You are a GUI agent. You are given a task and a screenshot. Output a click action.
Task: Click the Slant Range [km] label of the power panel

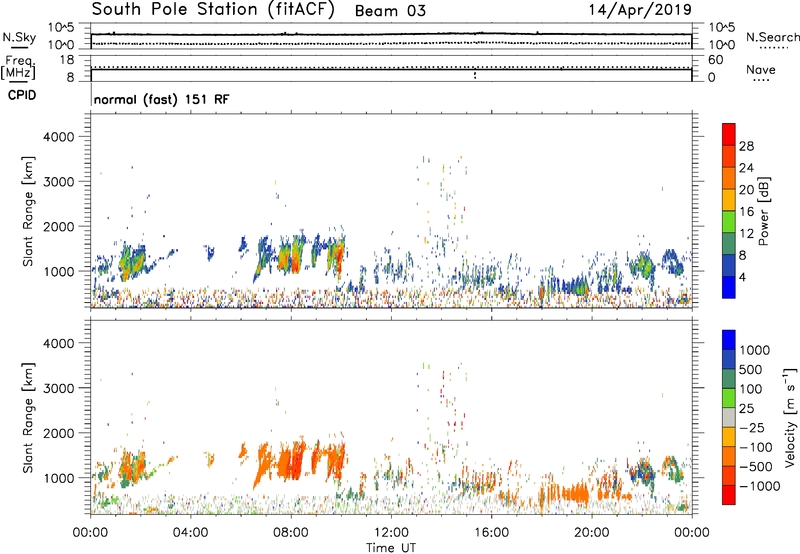pyautogui.click(x=28, y=211)
